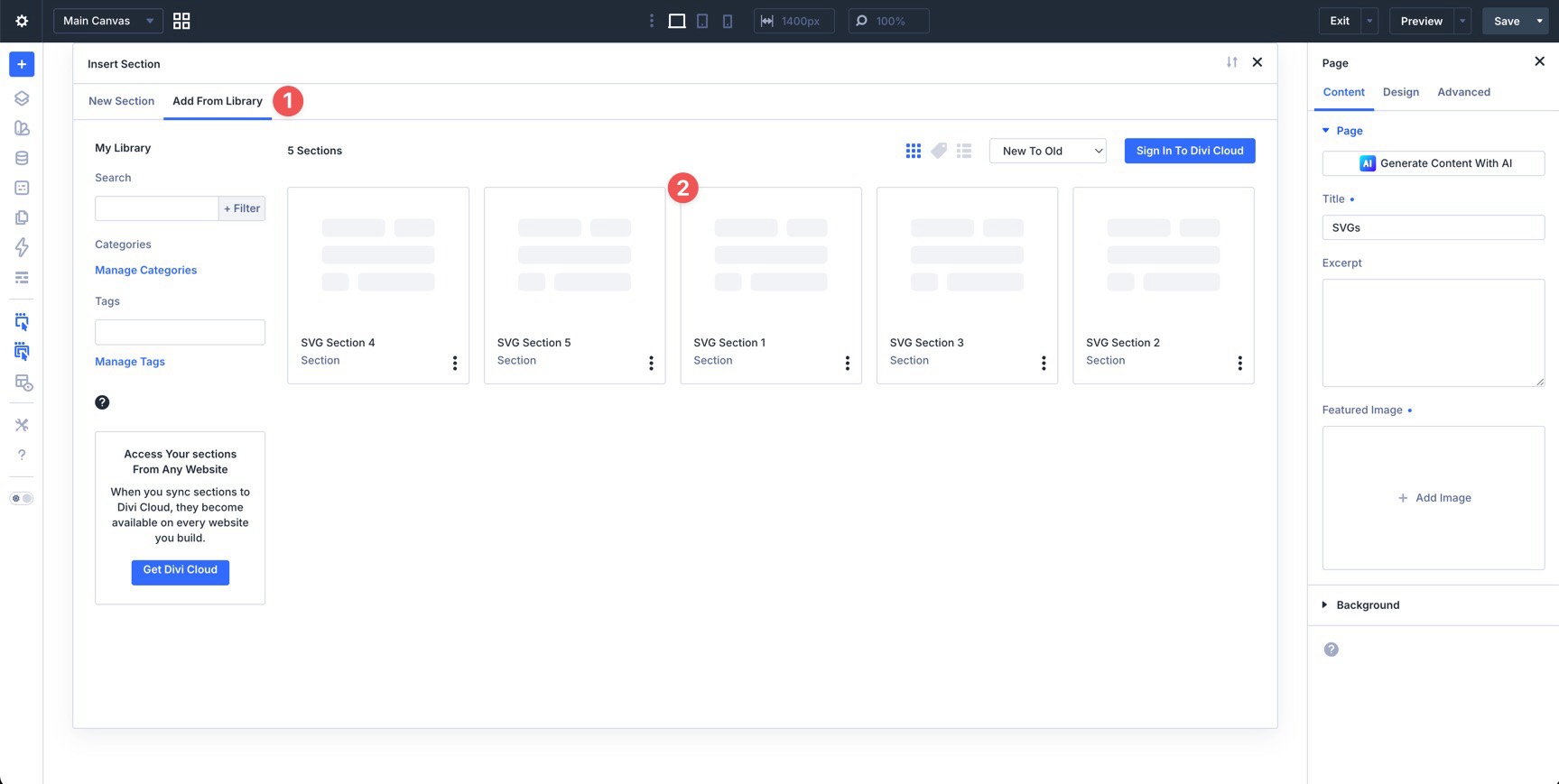
Task: Click Generate Content With AI button
Action: coord(1434,163)
